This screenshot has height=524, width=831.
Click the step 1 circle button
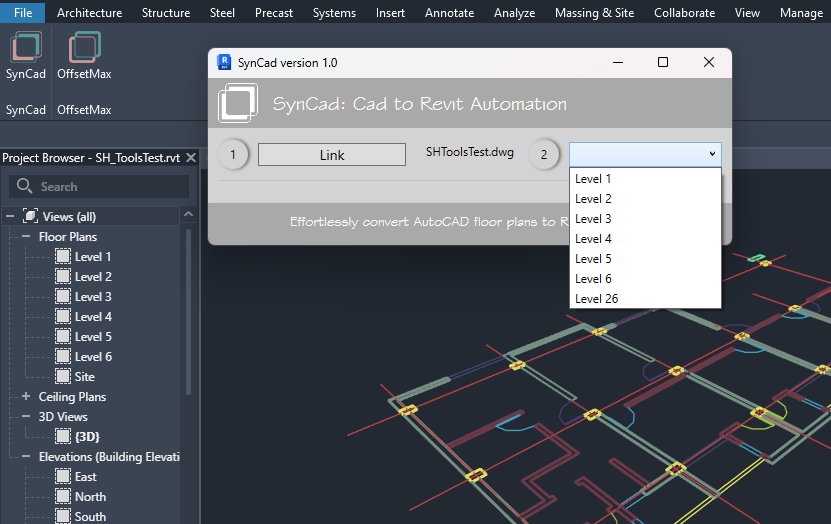pyautogui.click(x=233, y=155)
